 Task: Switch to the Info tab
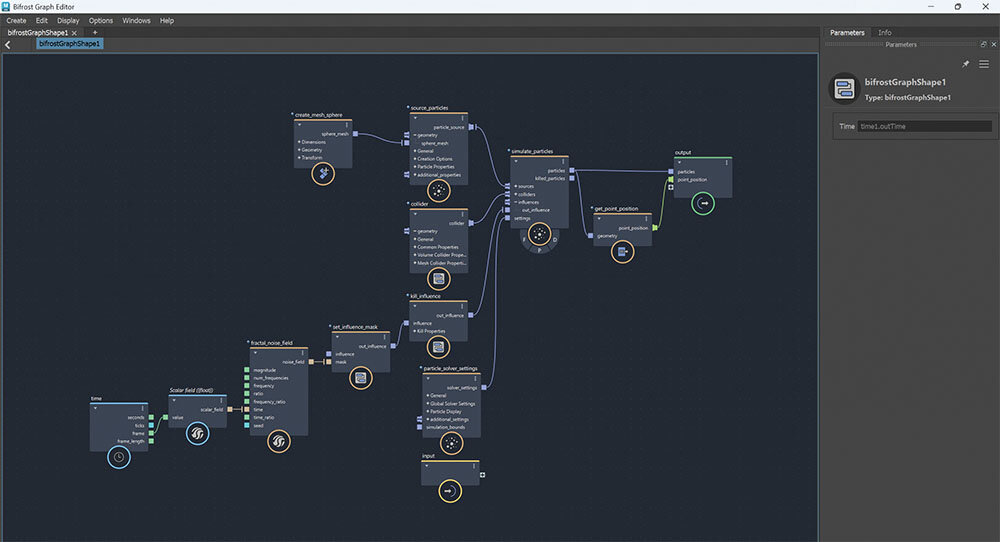point(885,33)
